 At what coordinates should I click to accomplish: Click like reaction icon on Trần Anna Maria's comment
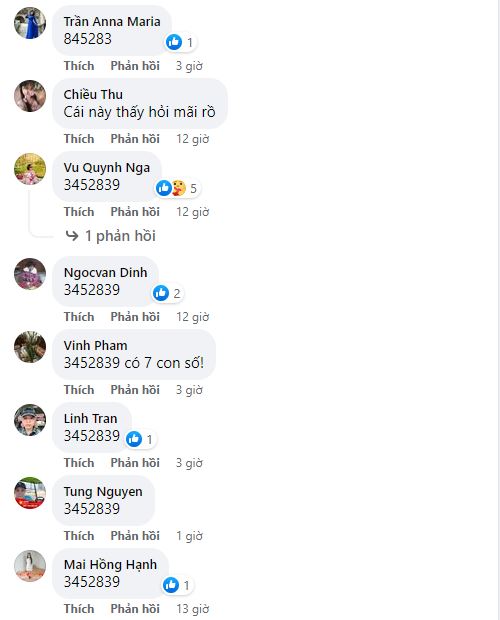(x=174, y=42)
